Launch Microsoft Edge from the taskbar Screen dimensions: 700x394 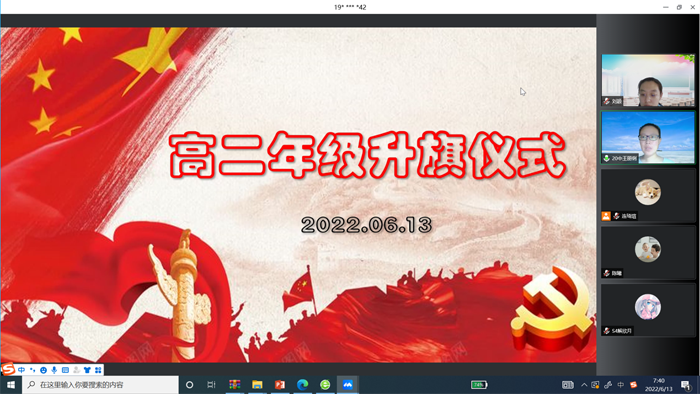303,385
